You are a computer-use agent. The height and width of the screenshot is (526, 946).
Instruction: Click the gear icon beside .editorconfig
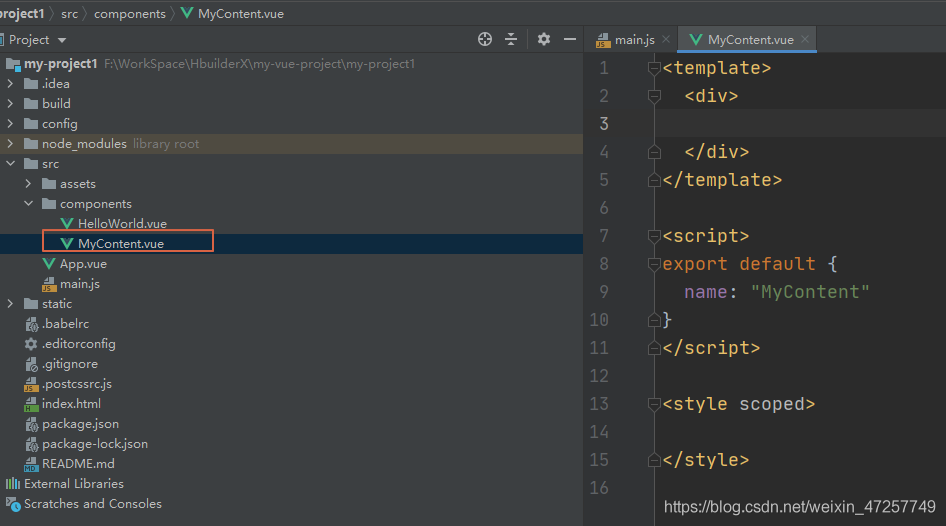31,344
